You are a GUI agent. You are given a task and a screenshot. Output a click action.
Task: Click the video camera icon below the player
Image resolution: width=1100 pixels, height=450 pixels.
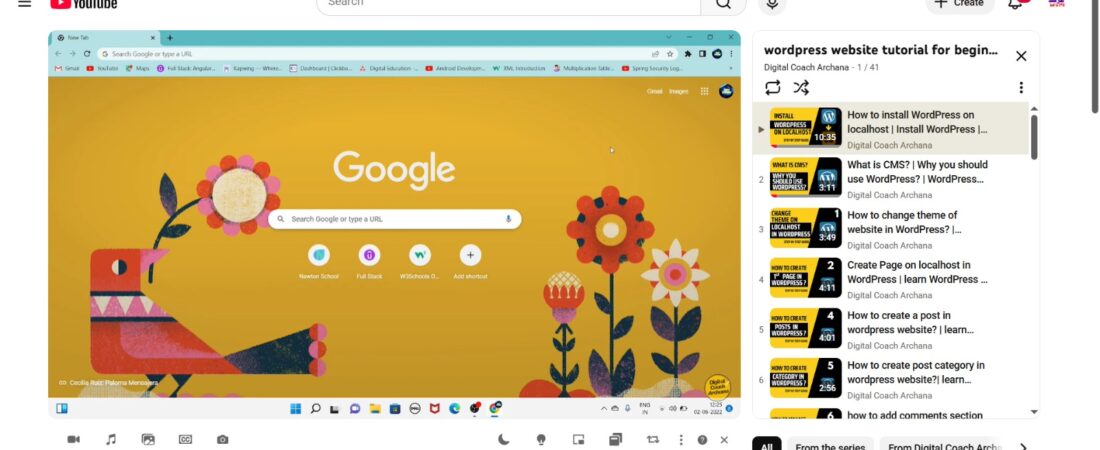click(x=74, y=439)
